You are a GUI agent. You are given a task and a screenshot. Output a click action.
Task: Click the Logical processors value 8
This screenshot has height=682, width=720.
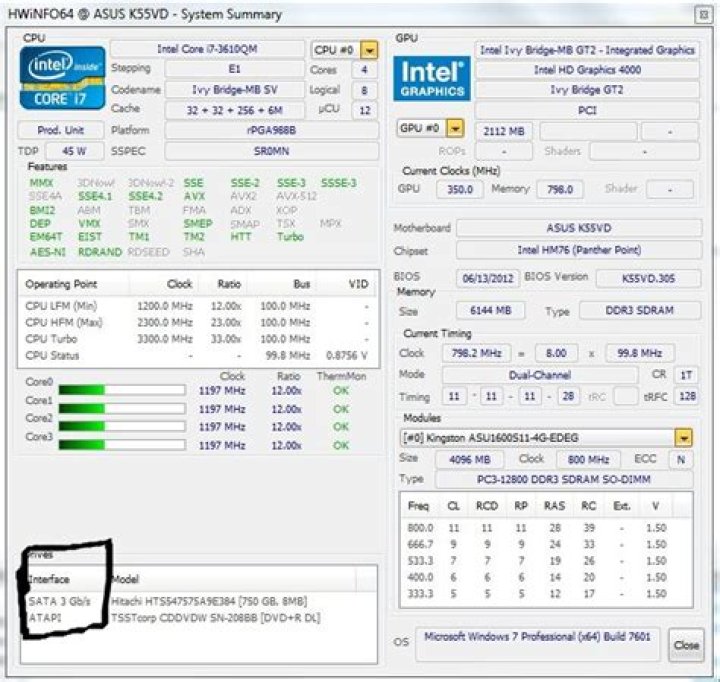(365, 90)
